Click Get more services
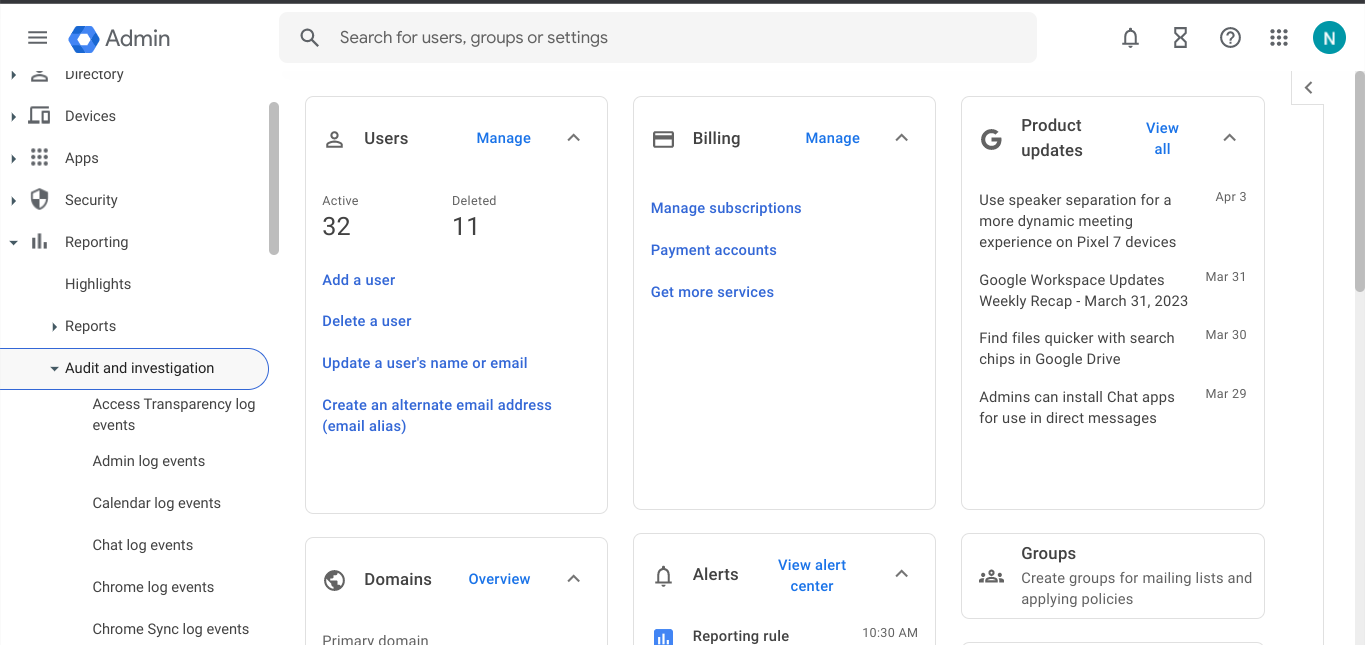The image size is (1365, 645). pos(712,292)
